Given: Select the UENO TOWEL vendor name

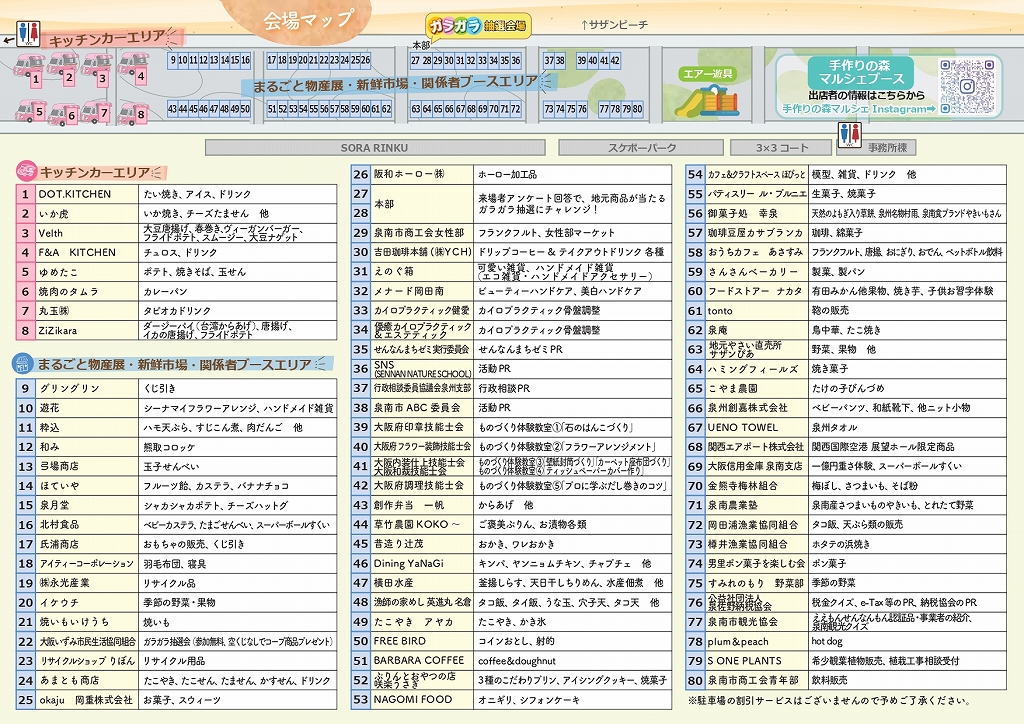Looking at the screenshot, I should pyautogui.click(x=743, y=428).
